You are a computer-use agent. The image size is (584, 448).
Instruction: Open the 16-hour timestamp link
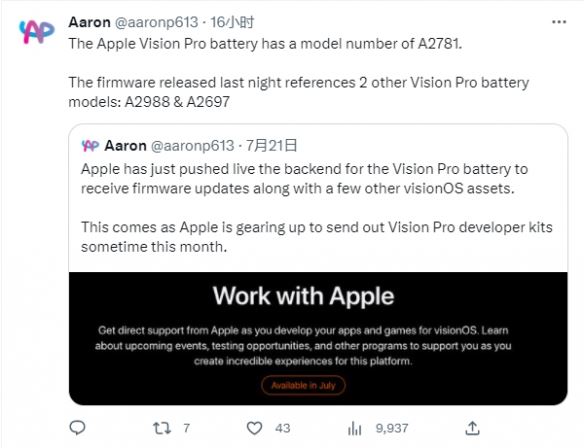232,22
